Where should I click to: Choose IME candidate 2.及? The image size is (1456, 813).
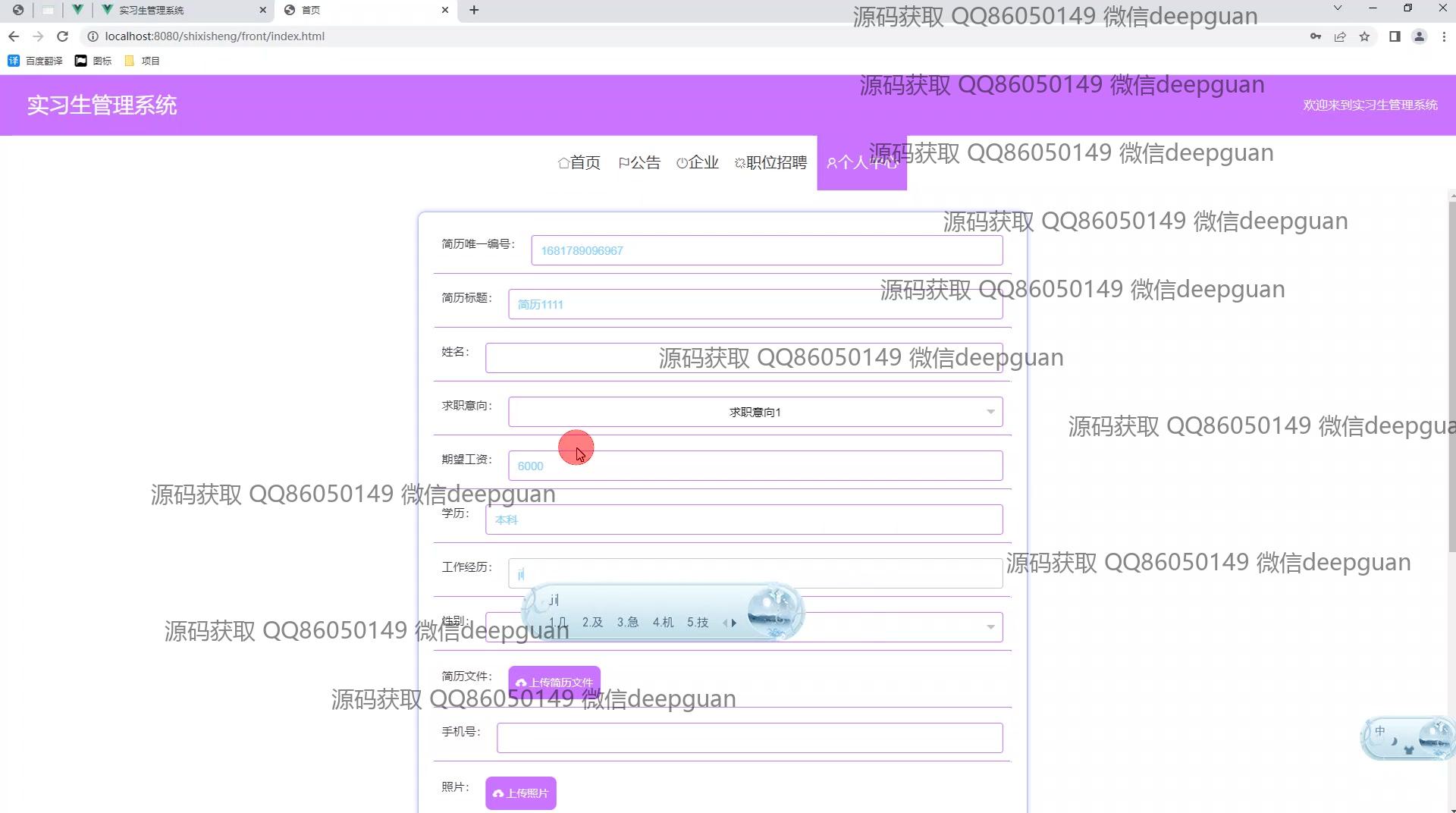[x=592, y=623]
